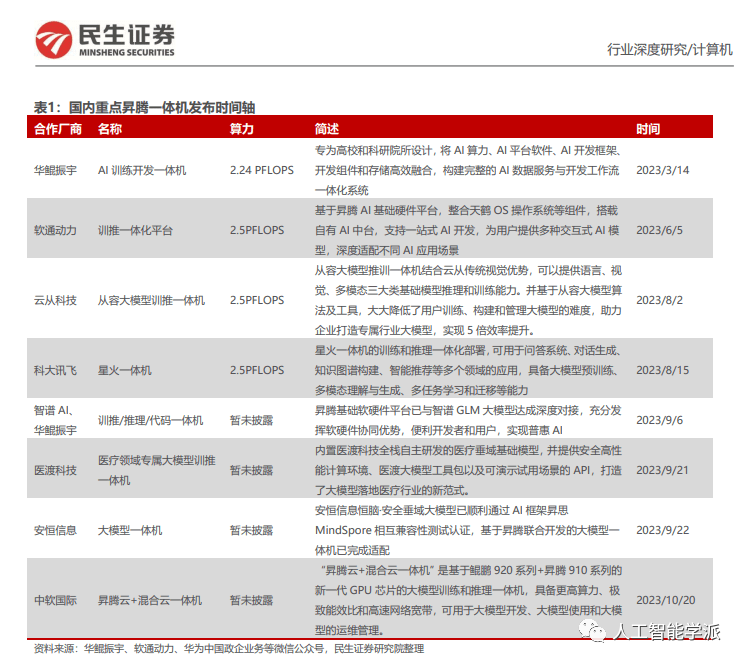
Task: Click the description starting 安恒信息恒脑·安全垂域大模型
Action: point(467,530)
